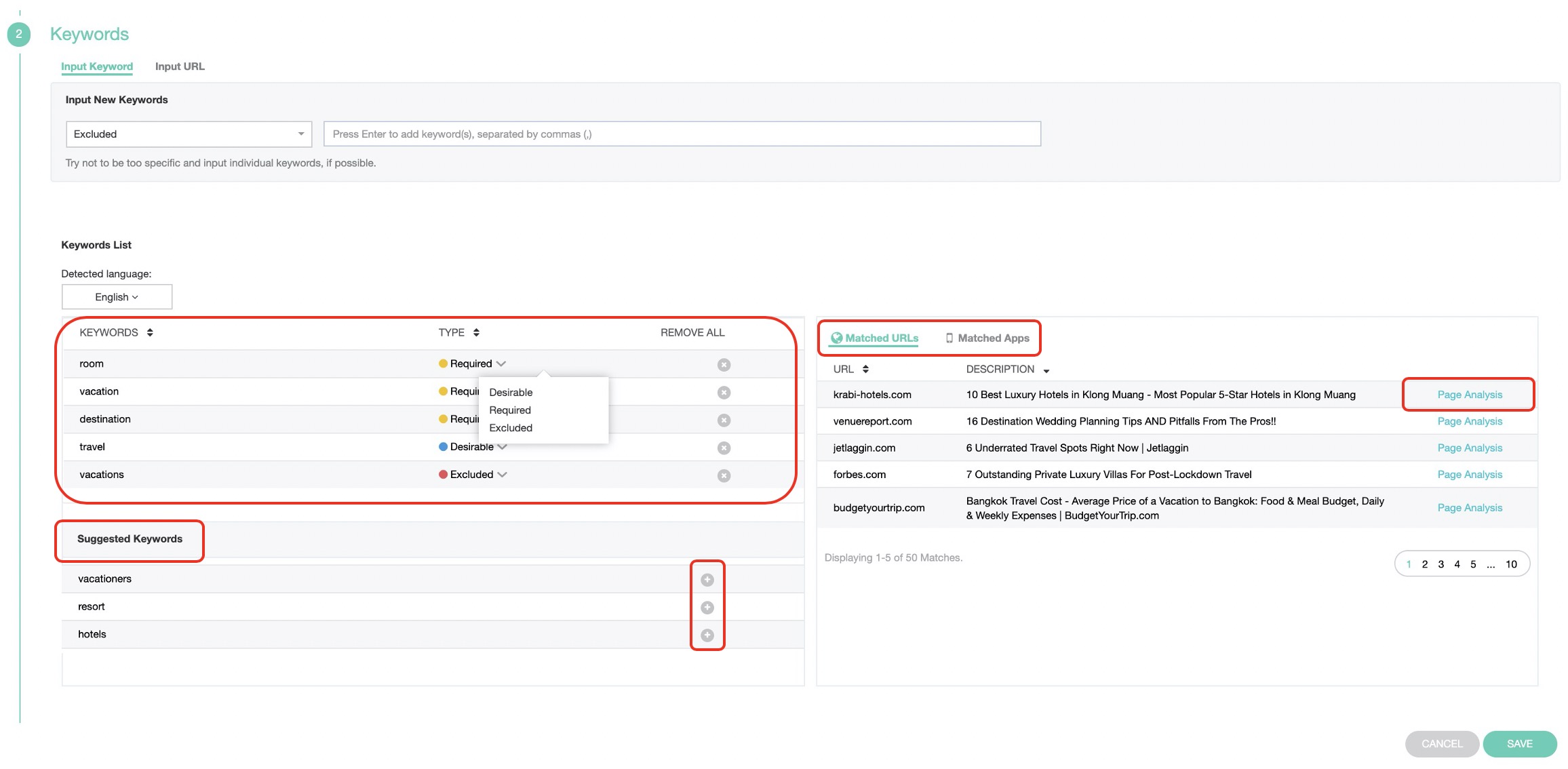Remove the 'room' keyword with its X icon
The height and width of the screenshot is (769, 1568).
[724, 365]
